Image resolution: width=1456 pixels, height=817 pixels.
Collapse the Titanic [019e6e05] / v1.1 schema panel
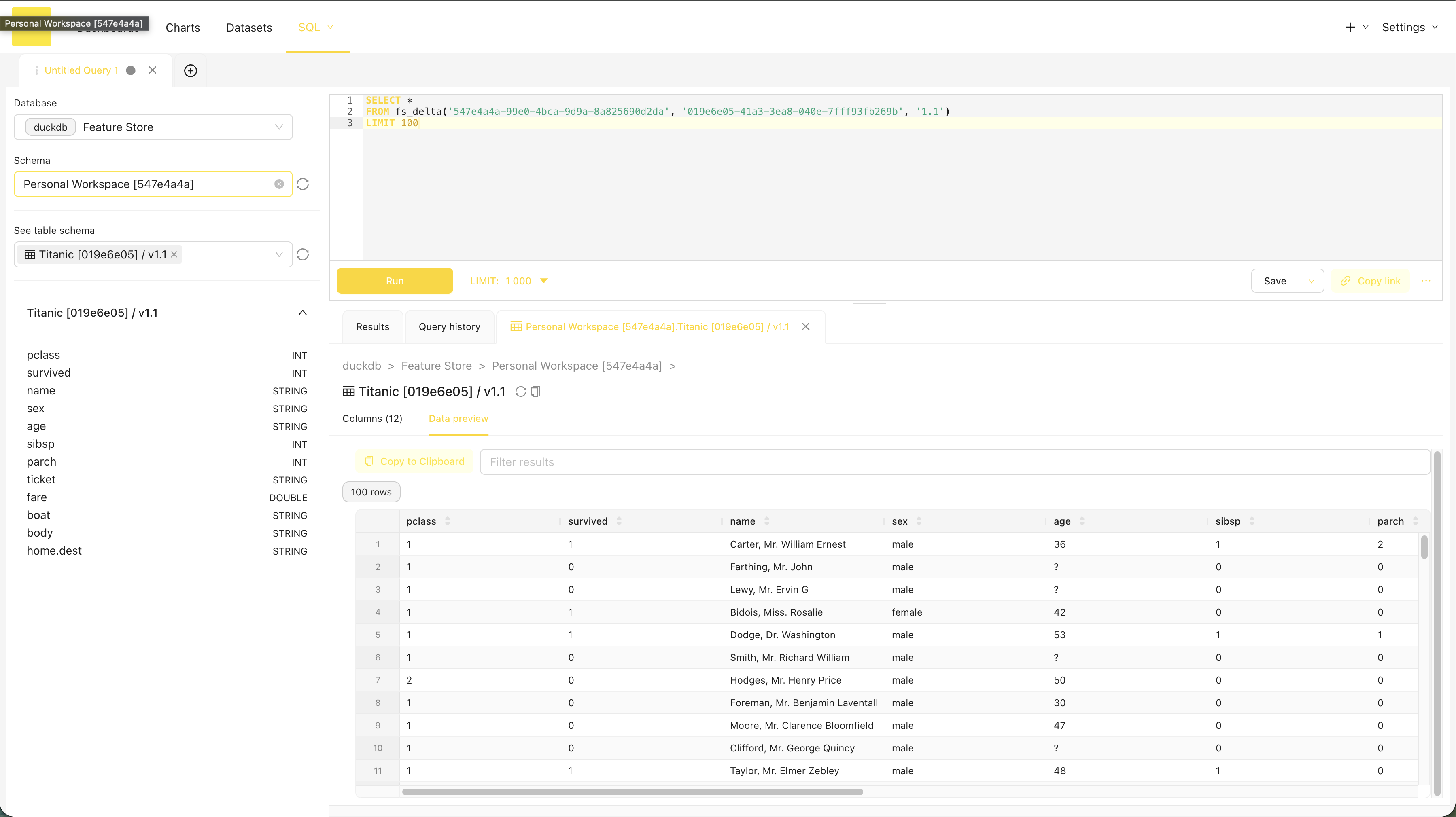click(x=302, y=313)
